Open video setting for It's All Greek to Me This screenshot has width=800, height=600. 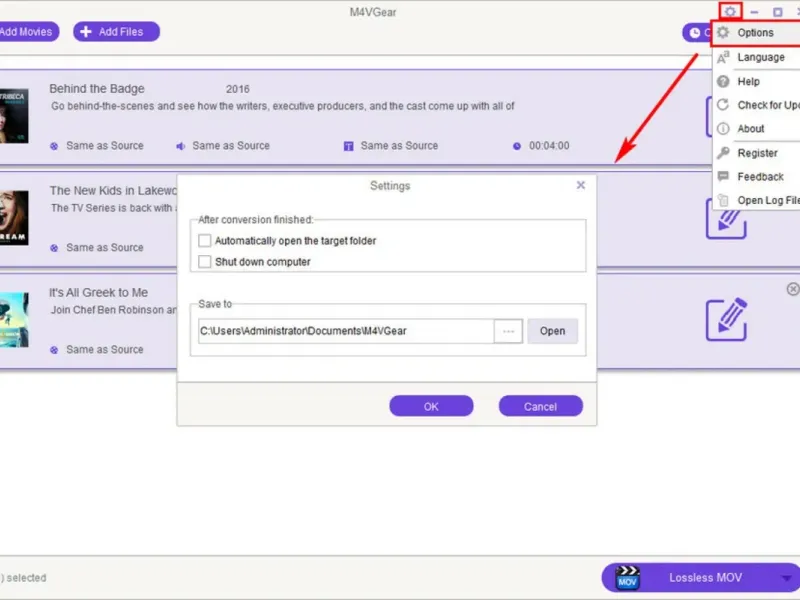tap(97, 350)
